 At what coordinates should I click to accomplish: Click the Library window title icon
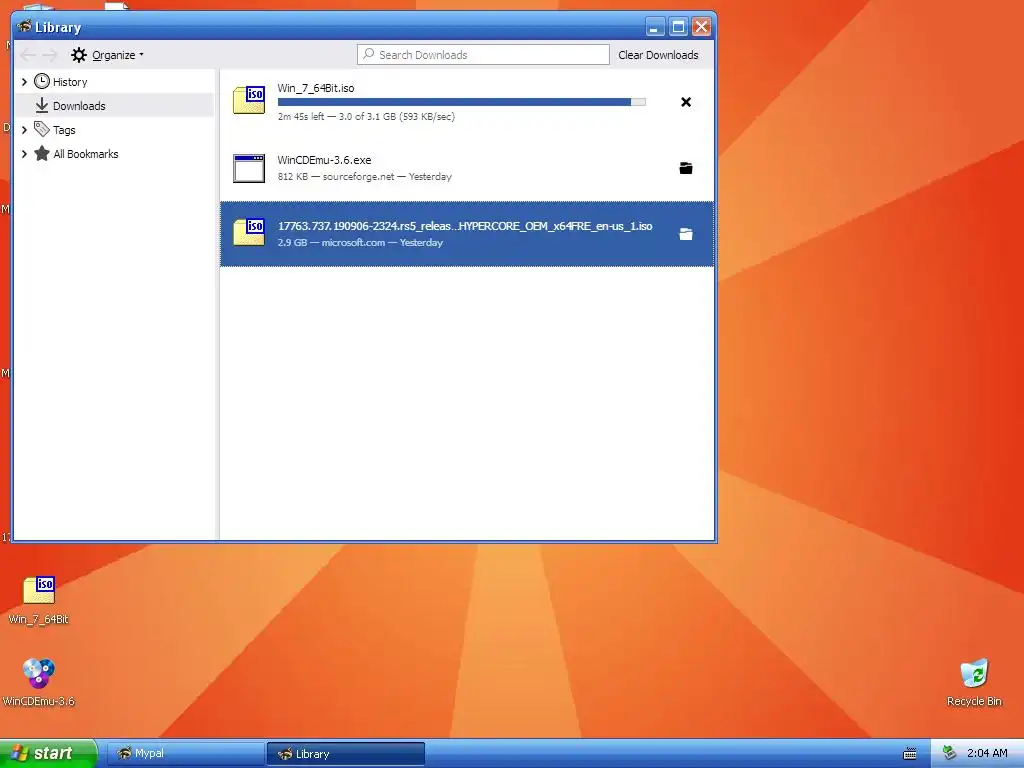[x=25, y=27]
